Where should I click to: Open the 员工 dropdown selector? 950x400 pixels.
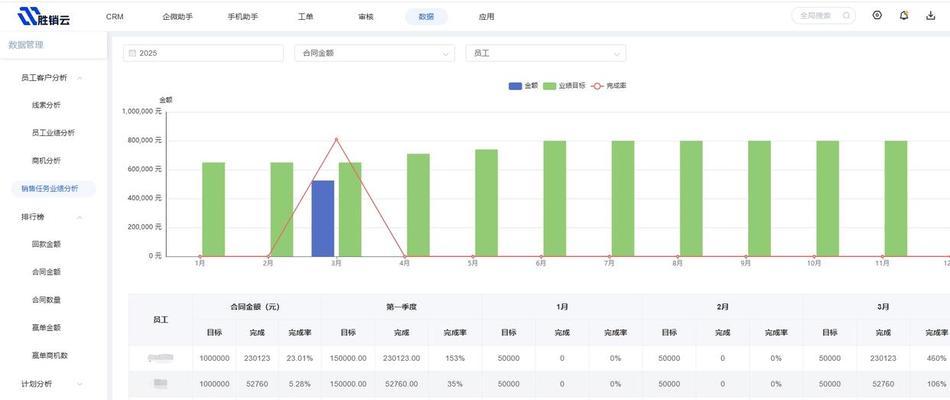545,53
